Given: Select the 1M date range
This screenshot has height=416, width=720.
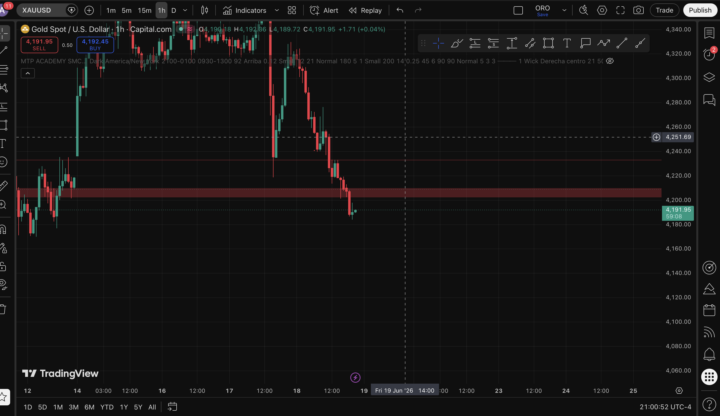Looking at the screenshot, I should [58, 407].
